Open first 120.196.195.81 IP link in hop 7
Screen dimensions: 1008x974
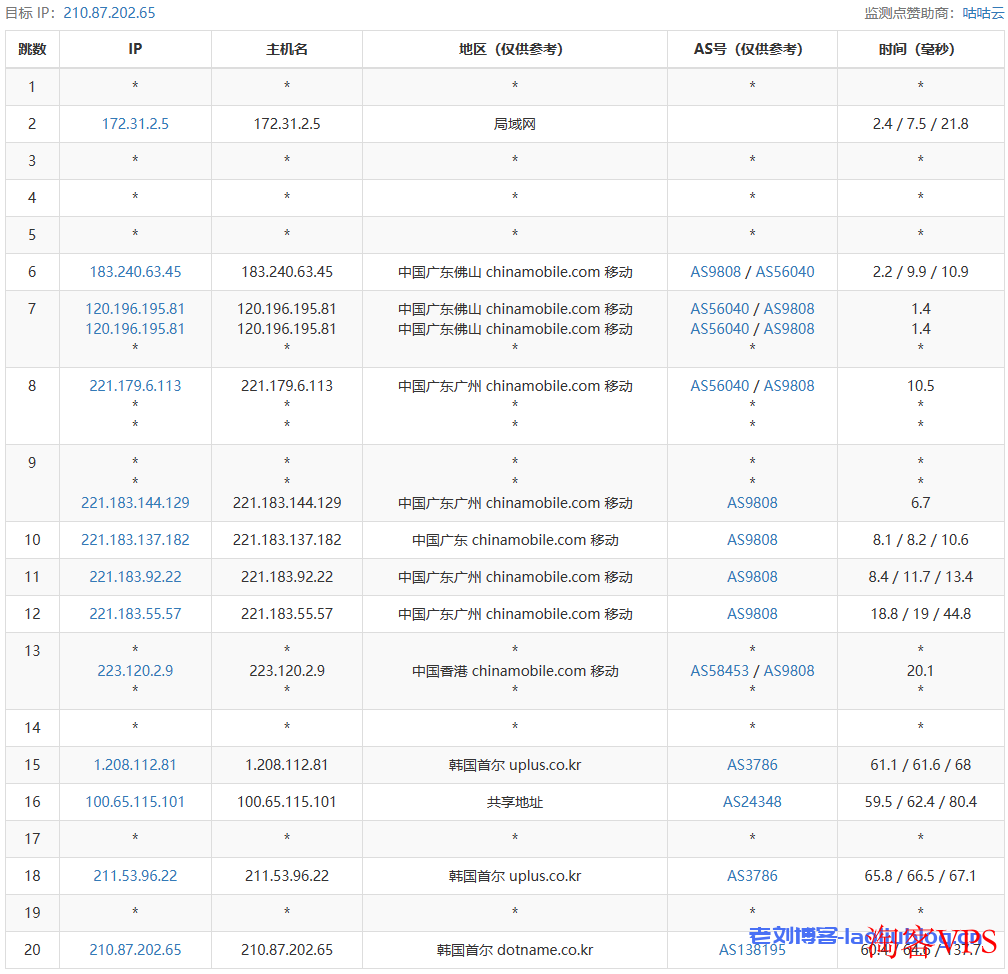(x=135, y=309)
